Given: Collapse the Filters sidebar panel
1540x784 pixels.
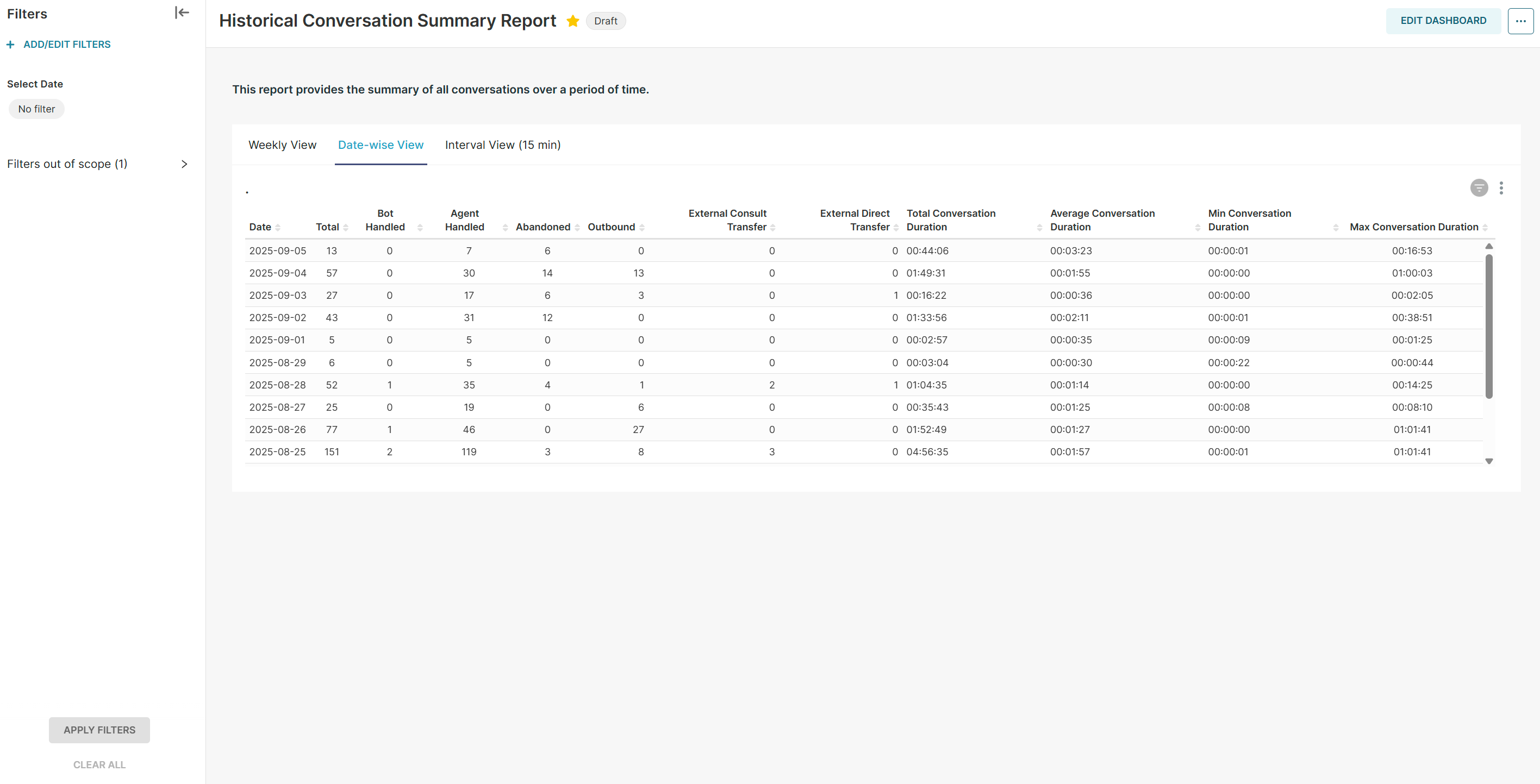Looking at the screenshot, I should coord(182,13).
